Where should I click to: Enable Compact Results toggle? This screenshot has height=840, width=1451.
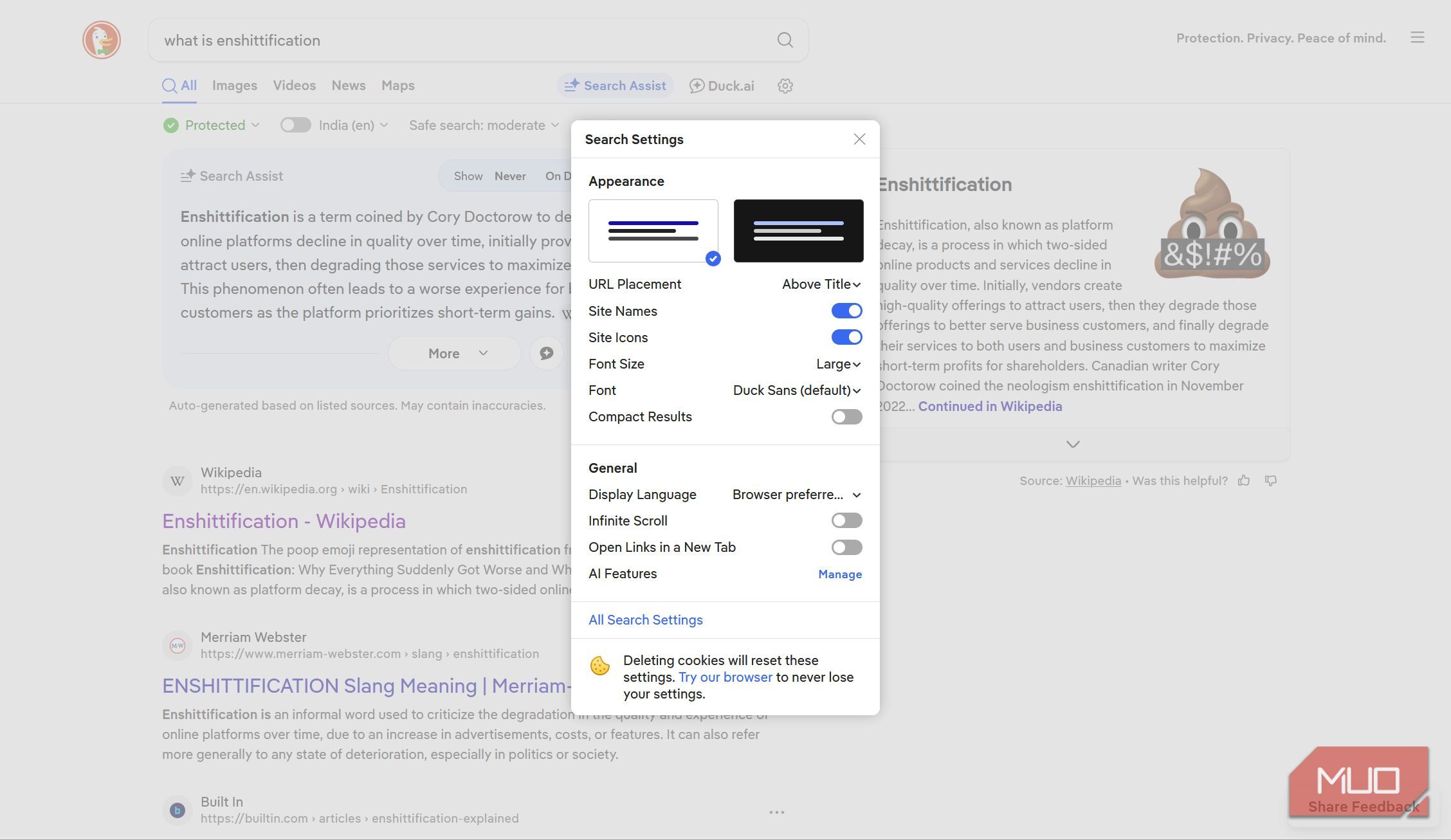pos(846,417)
